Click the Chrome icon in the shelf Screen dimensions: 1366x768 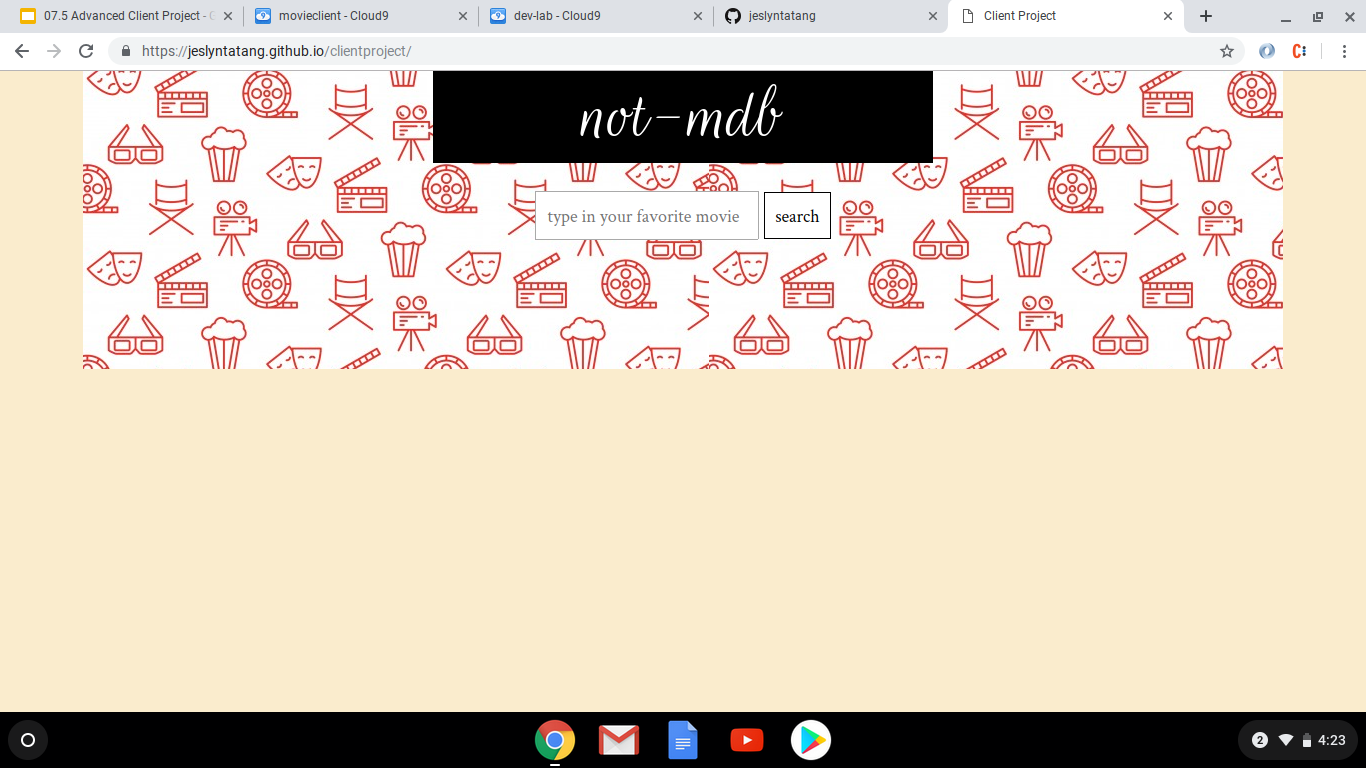point(555,740)
